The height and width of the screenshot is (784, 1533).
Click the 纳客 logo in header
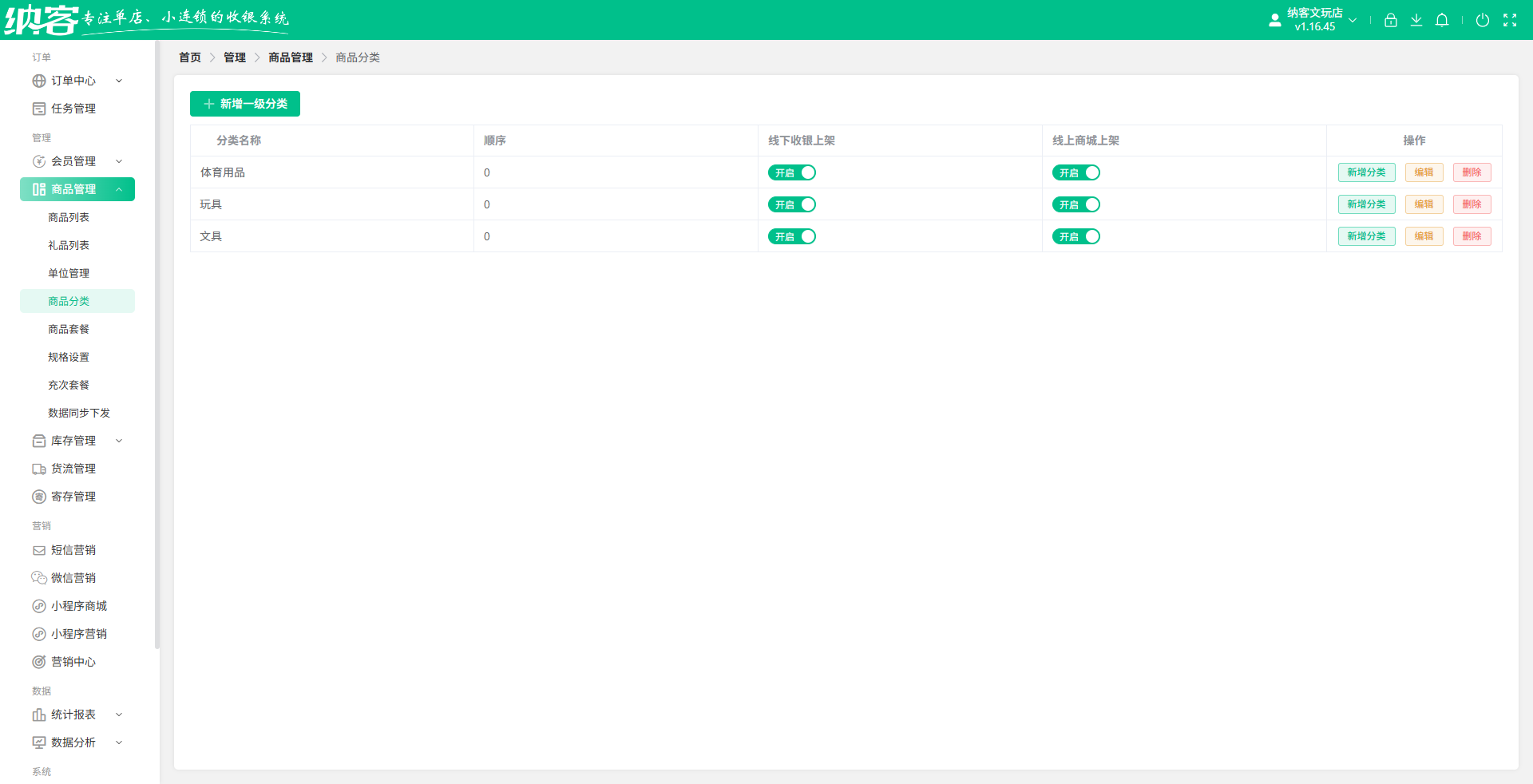[42, 20]
